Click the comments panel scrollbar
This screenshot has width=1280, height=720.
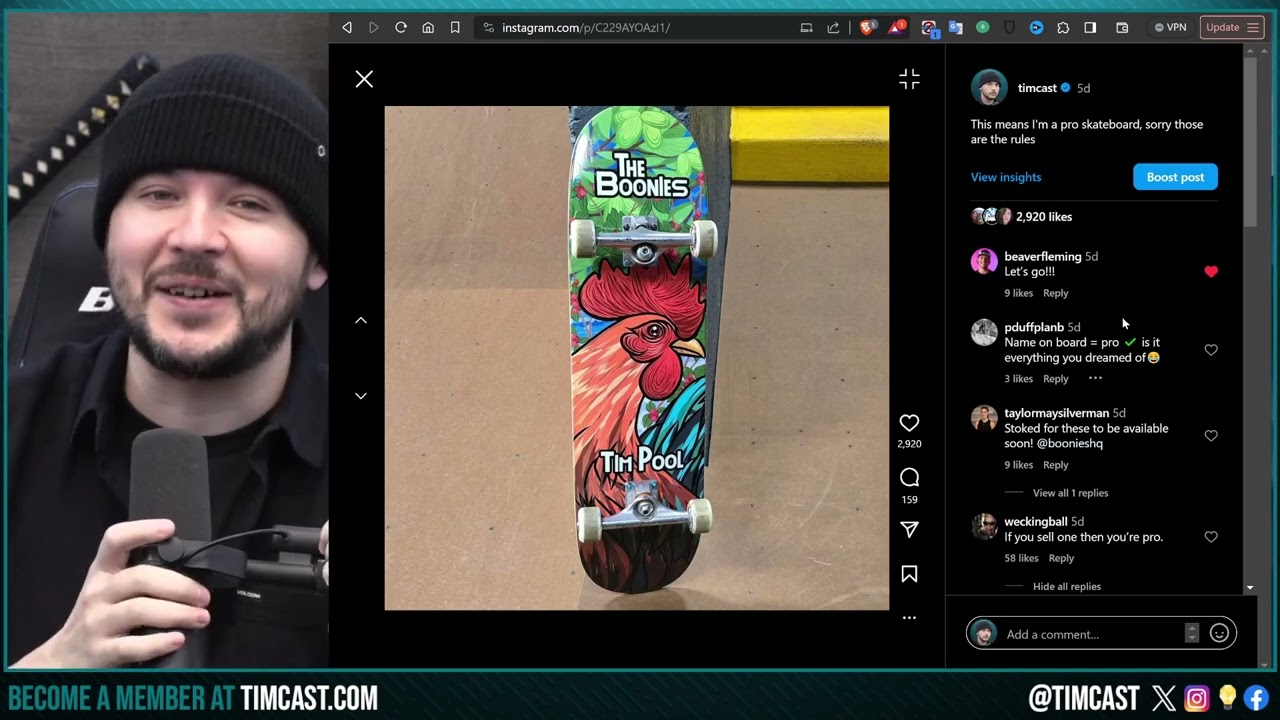pyautogui.click(x=1250, y=140)
